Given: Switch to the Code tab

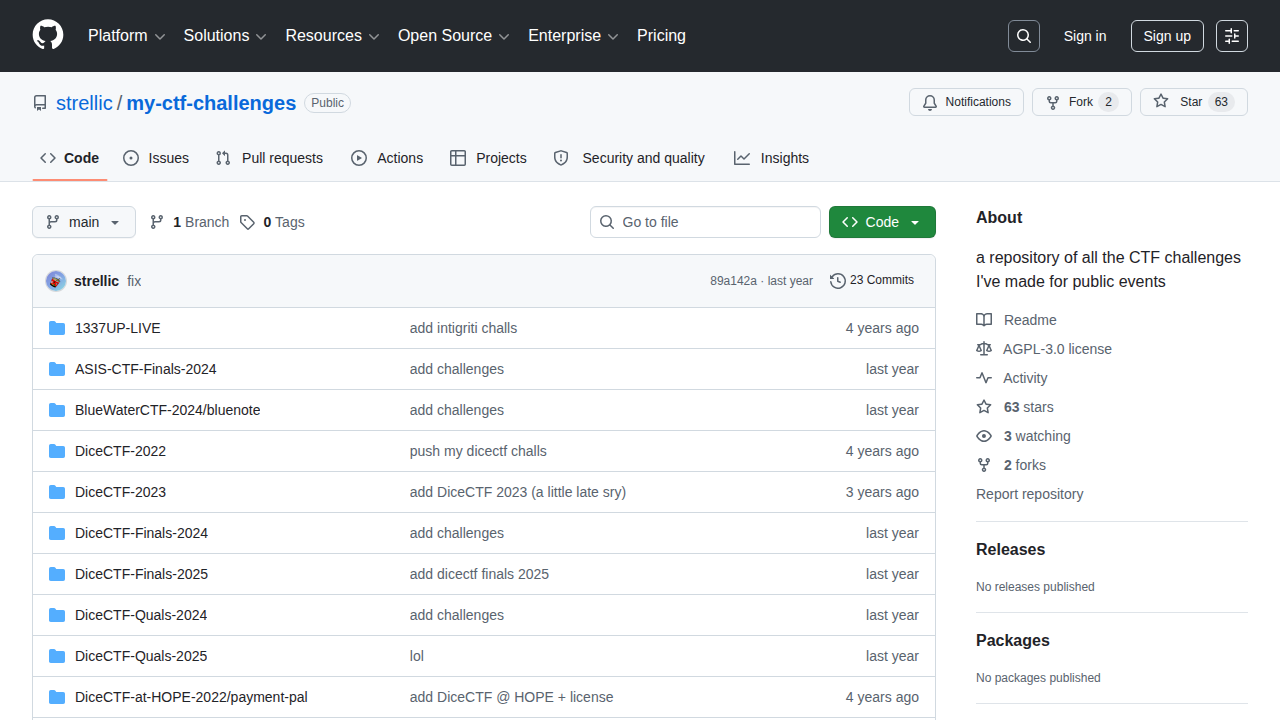Looking at the screenshot, I should 70,158.
